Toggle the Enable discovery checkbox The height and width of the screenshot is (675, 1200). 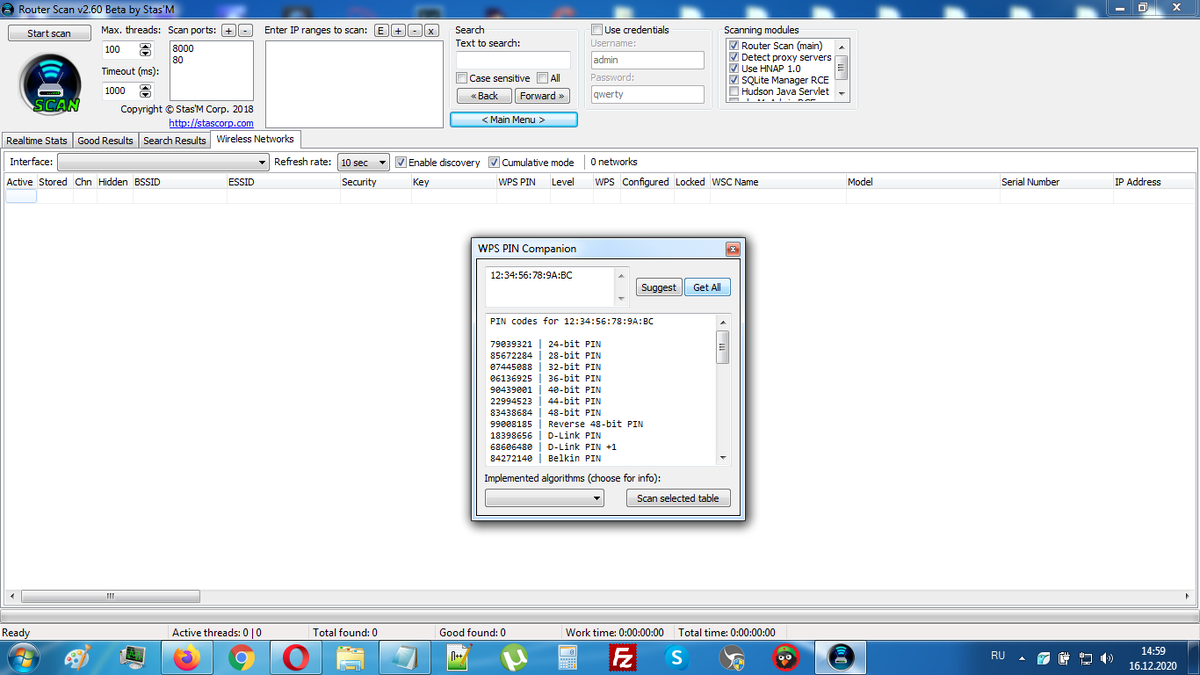(401, 162)
